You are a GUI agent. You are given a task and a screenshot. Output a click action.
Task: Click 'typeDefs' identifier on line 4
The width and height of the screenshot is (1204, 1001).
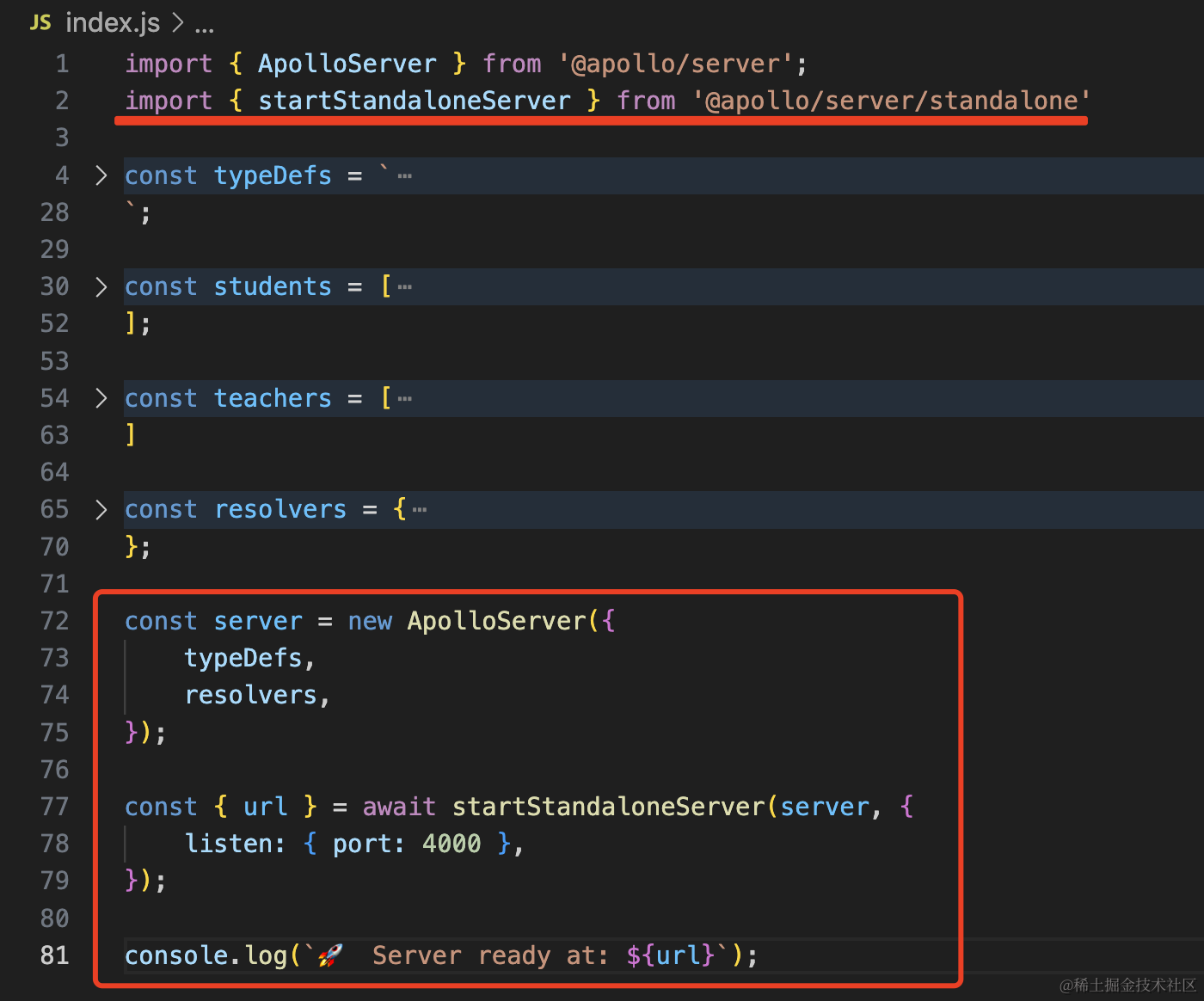(273, 175)
